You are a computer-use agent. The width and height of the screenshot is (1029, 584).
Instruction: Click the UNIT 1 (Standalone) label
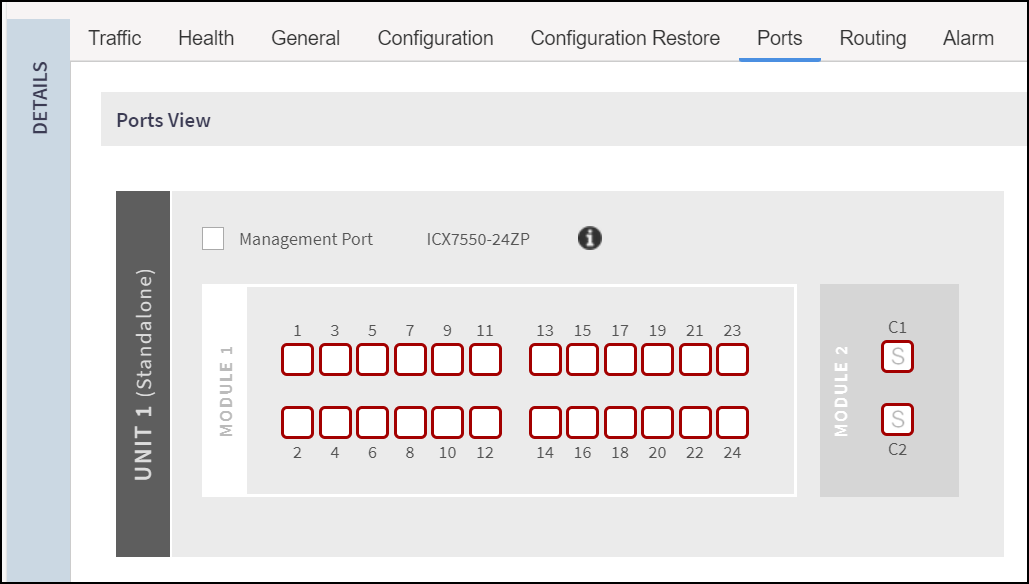pyautogui.click(x=143, y=374)
